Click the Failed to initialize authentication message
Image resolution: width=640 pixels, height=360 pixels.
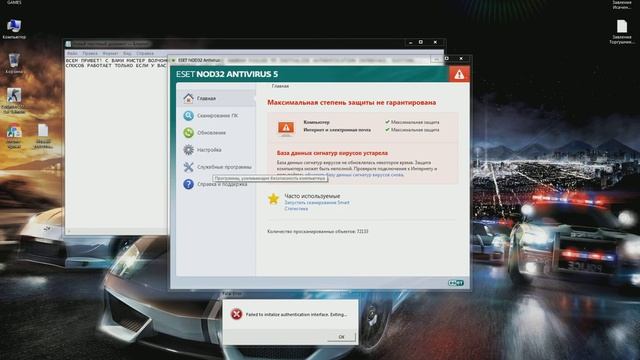(296, 315)
